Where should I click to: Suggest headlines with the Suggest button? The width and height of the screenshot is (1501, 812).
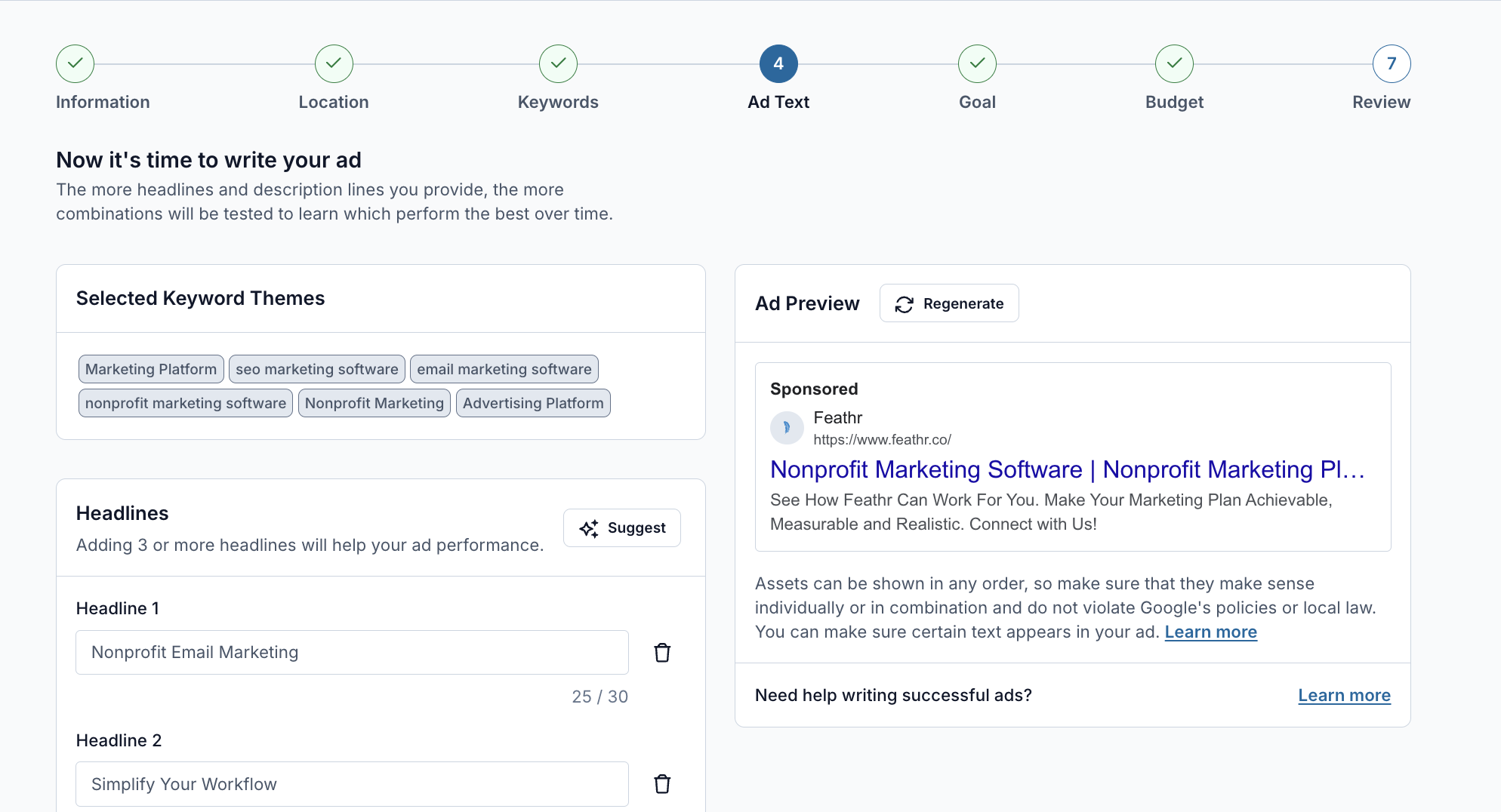point(622,528)
